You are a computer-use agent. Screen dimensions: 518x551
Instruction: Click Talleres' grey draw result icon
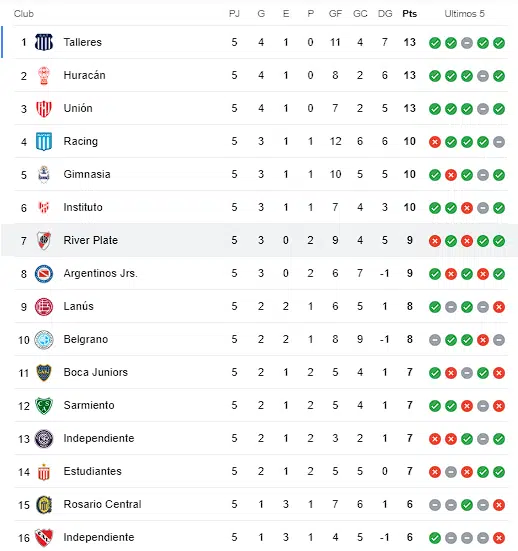(x=467, y=43)
